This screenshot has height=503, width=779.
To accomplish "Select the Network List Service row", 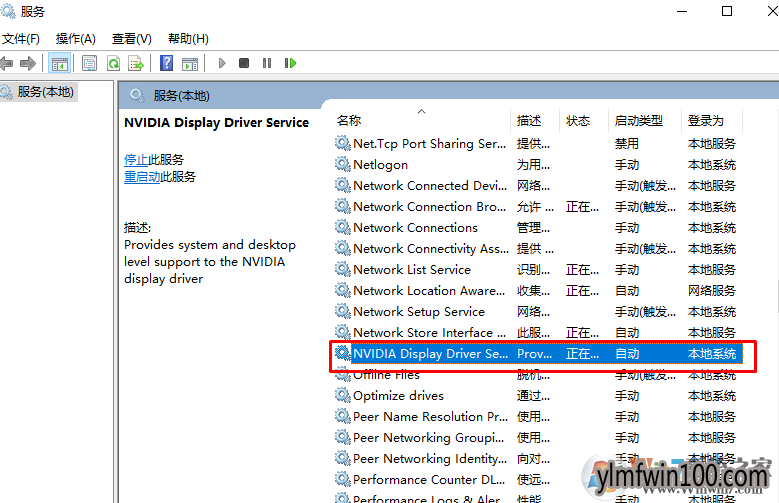I will (538, 269).
